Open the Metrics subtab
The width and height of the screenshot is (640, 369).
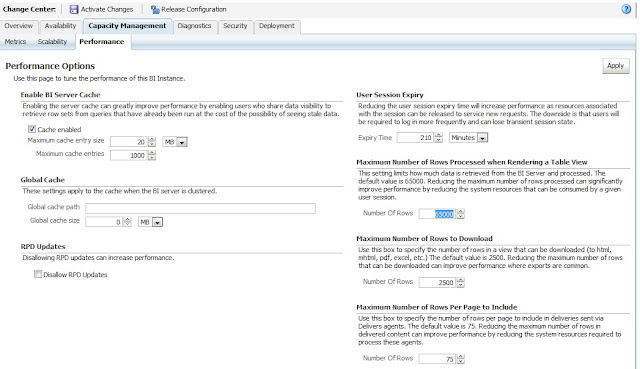pyautogui.click(x=16, y=42)
